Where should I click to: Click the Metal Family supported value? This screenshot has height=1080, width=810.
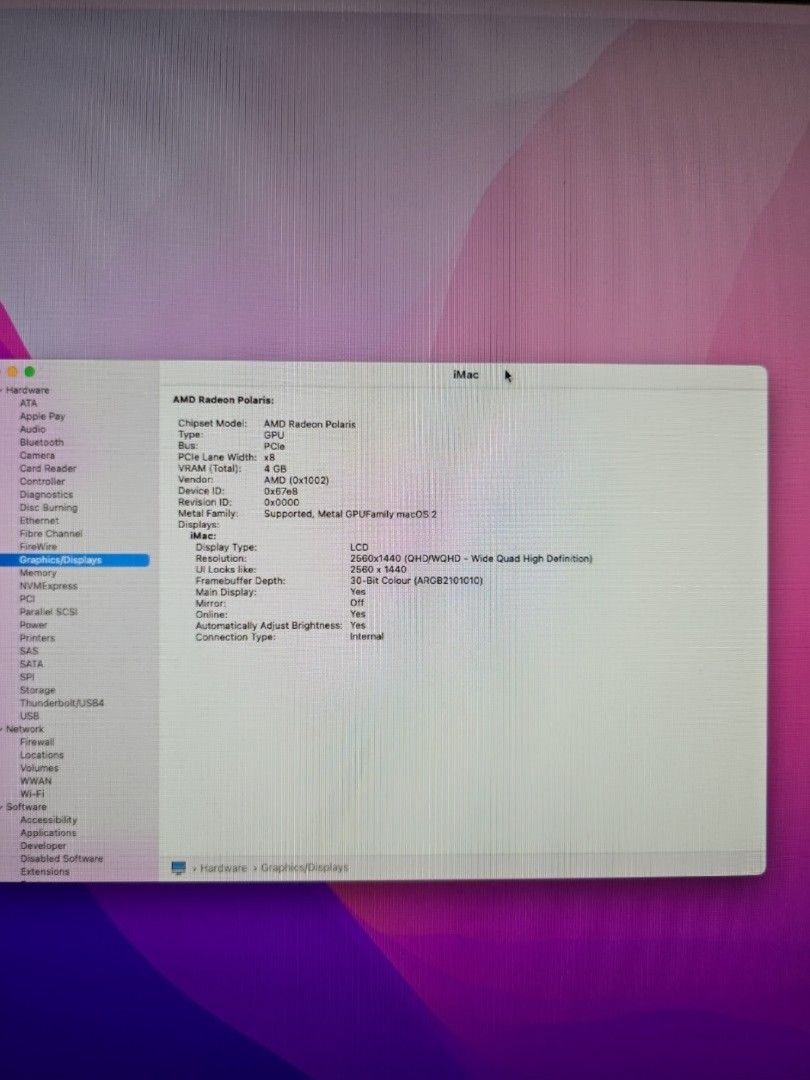coord(351,514)
